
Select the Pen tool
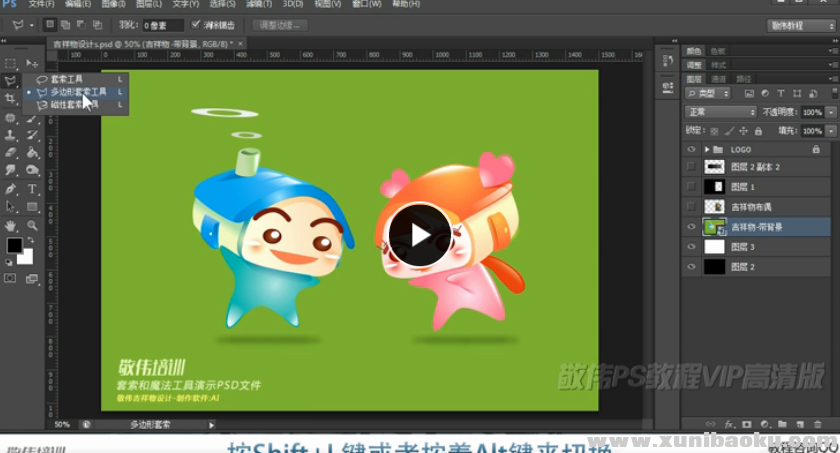[x=11, y=188]
